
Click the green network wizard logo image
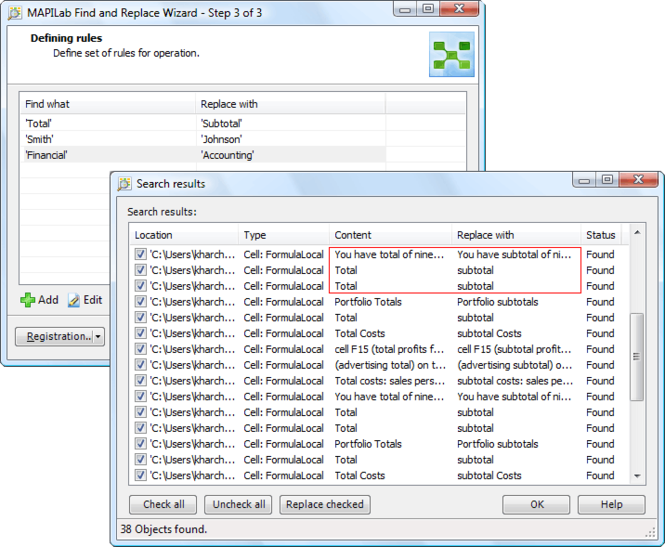coord(452,54)
